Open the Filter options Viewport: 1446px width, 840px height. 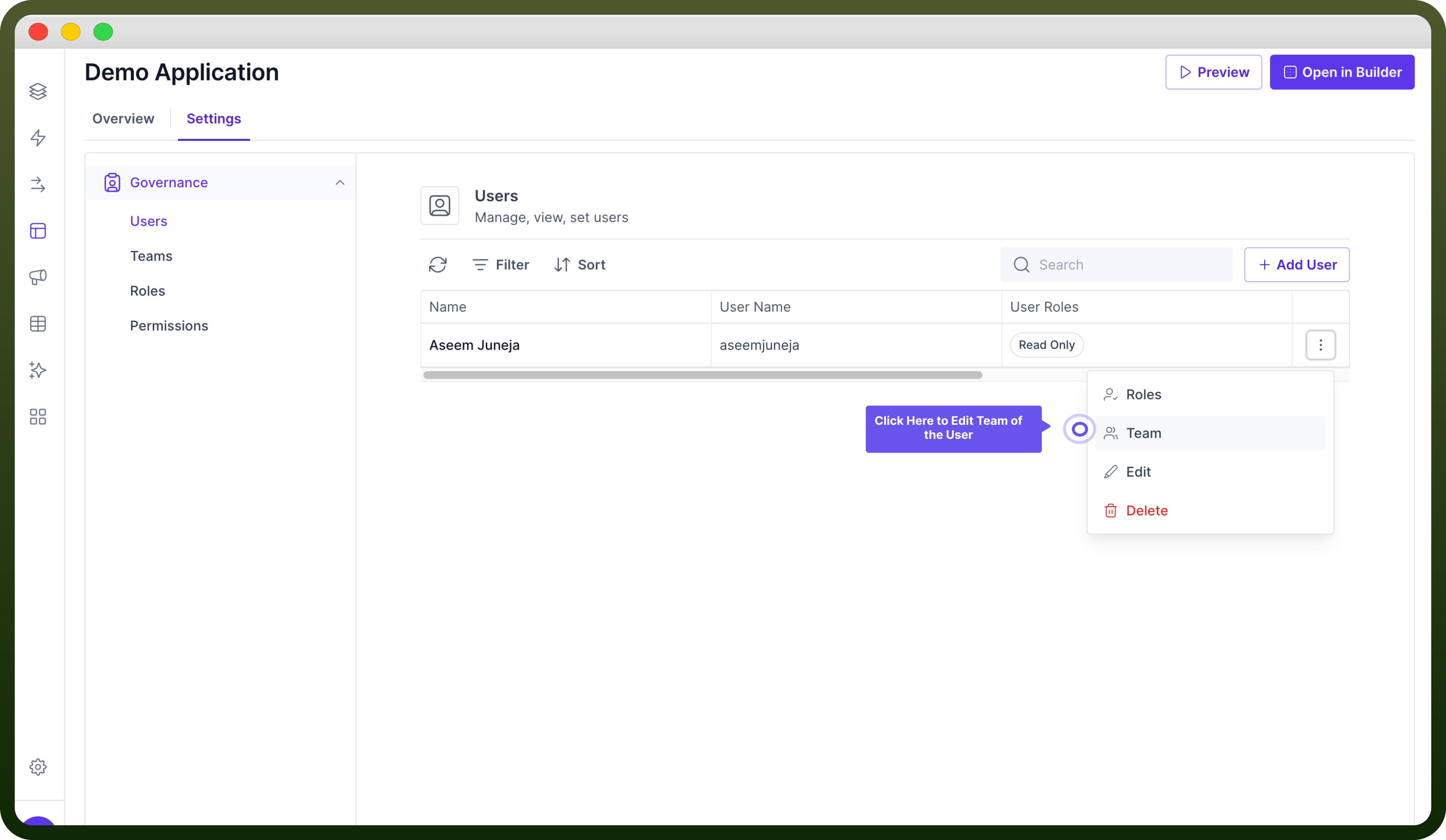coord(500,264)
